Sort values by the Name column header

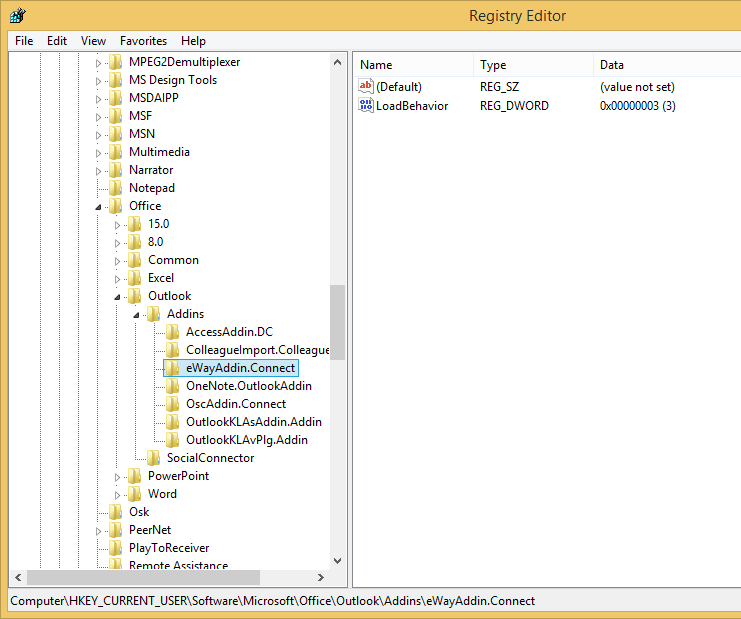pos(413,65)
